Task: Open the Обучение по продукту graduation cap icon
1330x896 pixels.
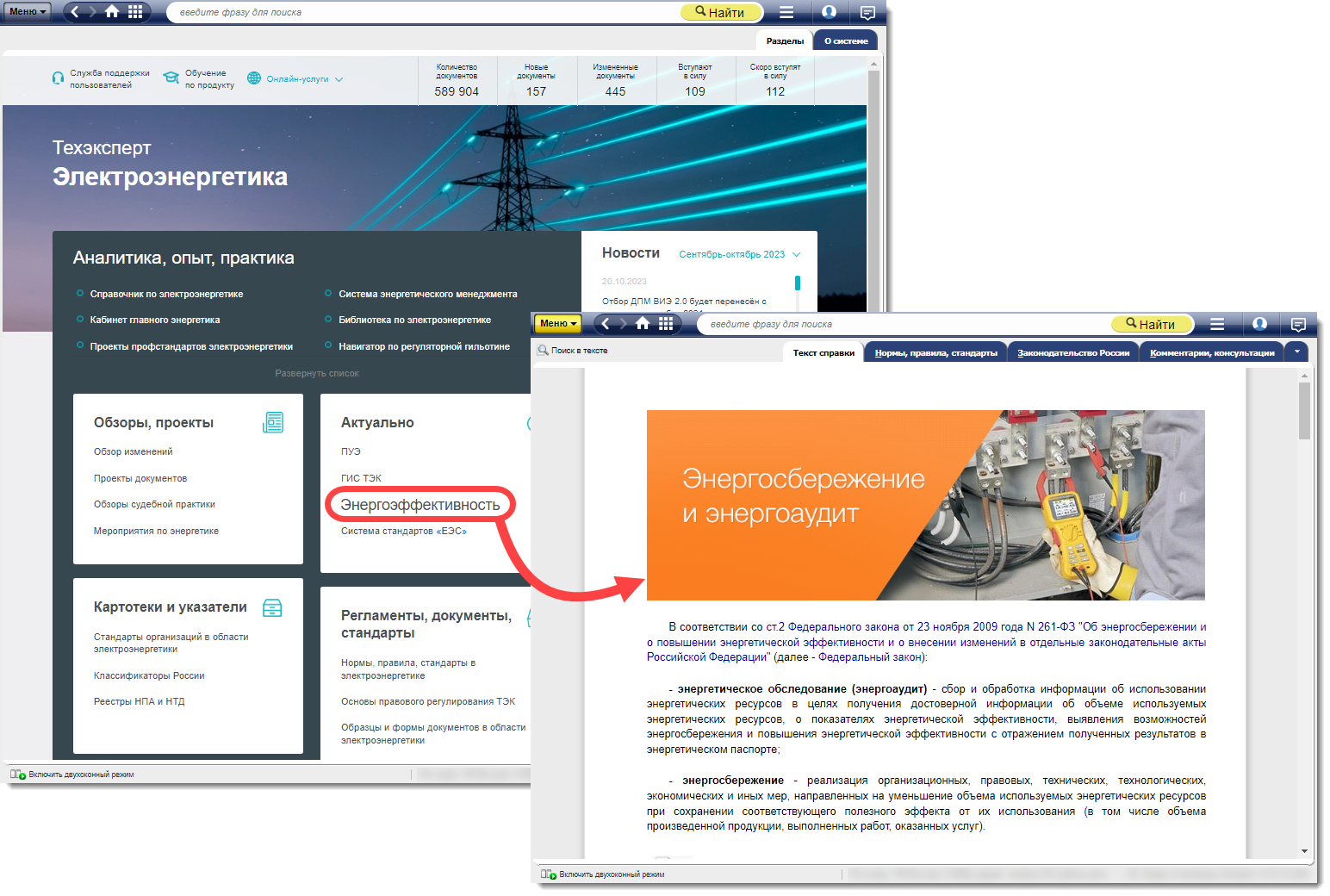Action: point(171,78)
